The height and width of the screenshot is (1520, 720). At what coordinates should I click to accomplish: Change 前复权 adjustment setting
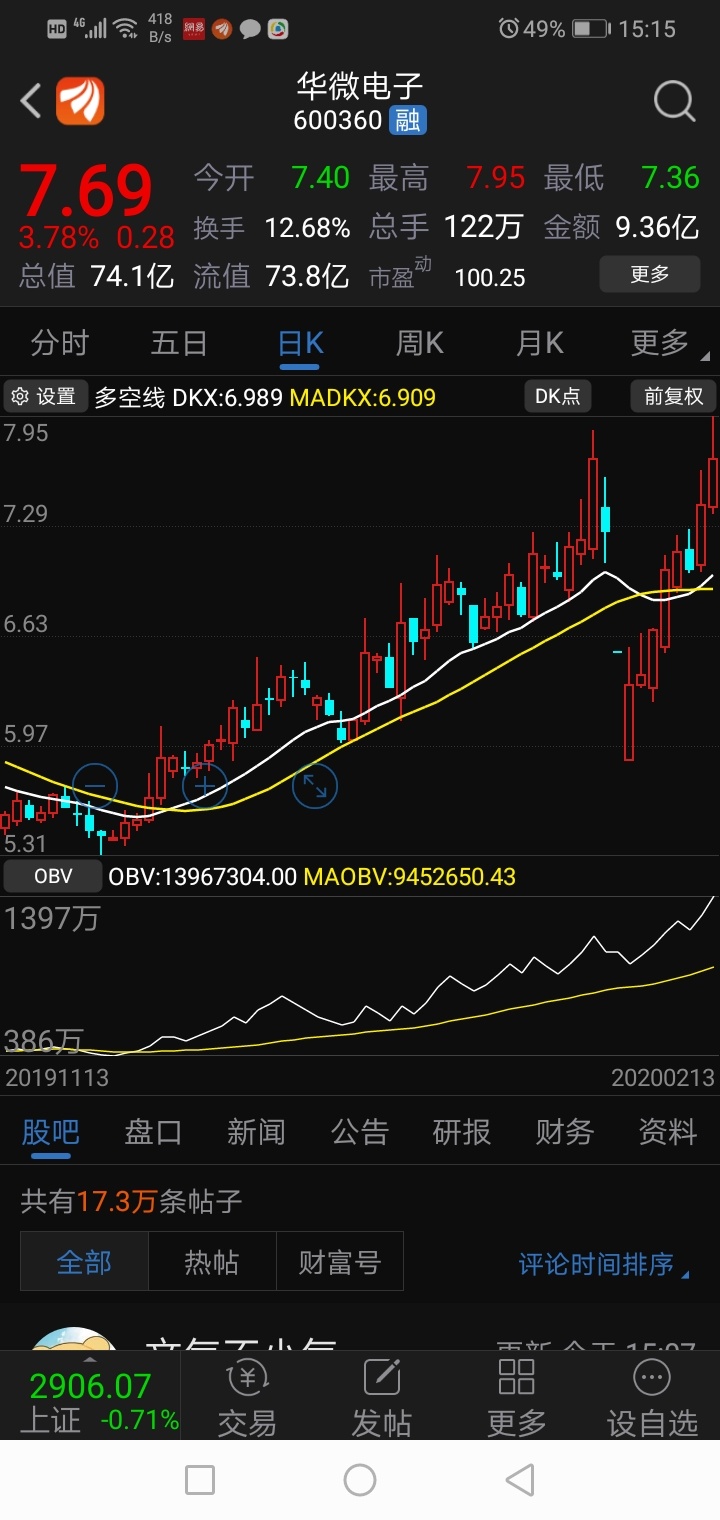673,397
